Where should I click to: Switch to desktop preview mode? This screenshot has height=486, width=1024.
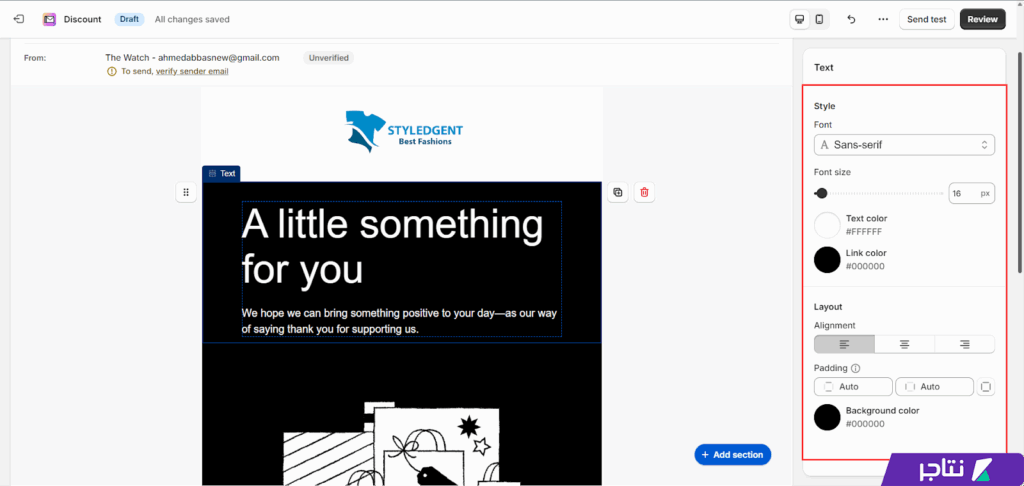[799, 19]
